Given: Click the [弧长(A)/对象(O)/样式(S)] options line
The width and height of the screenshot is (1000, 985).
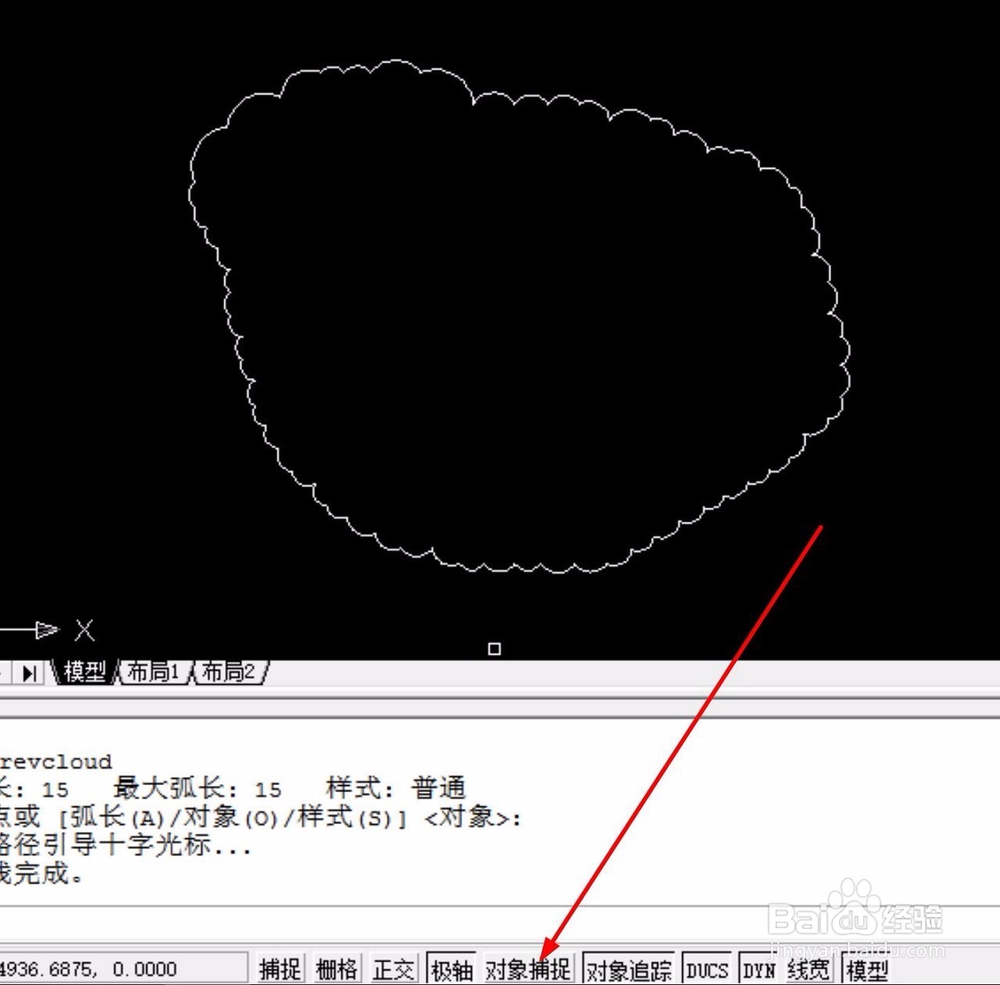Looking at the screenshot, I should coord(232,817).
